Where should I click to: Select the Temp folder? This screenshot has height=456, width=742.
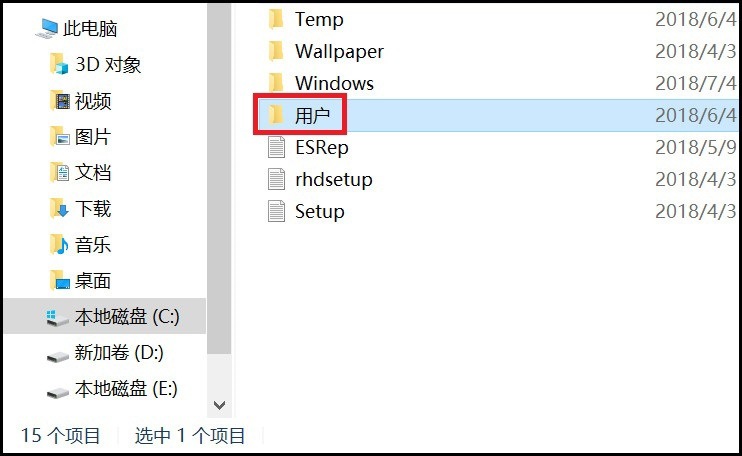pyautogui.click(x=496, y=19)
